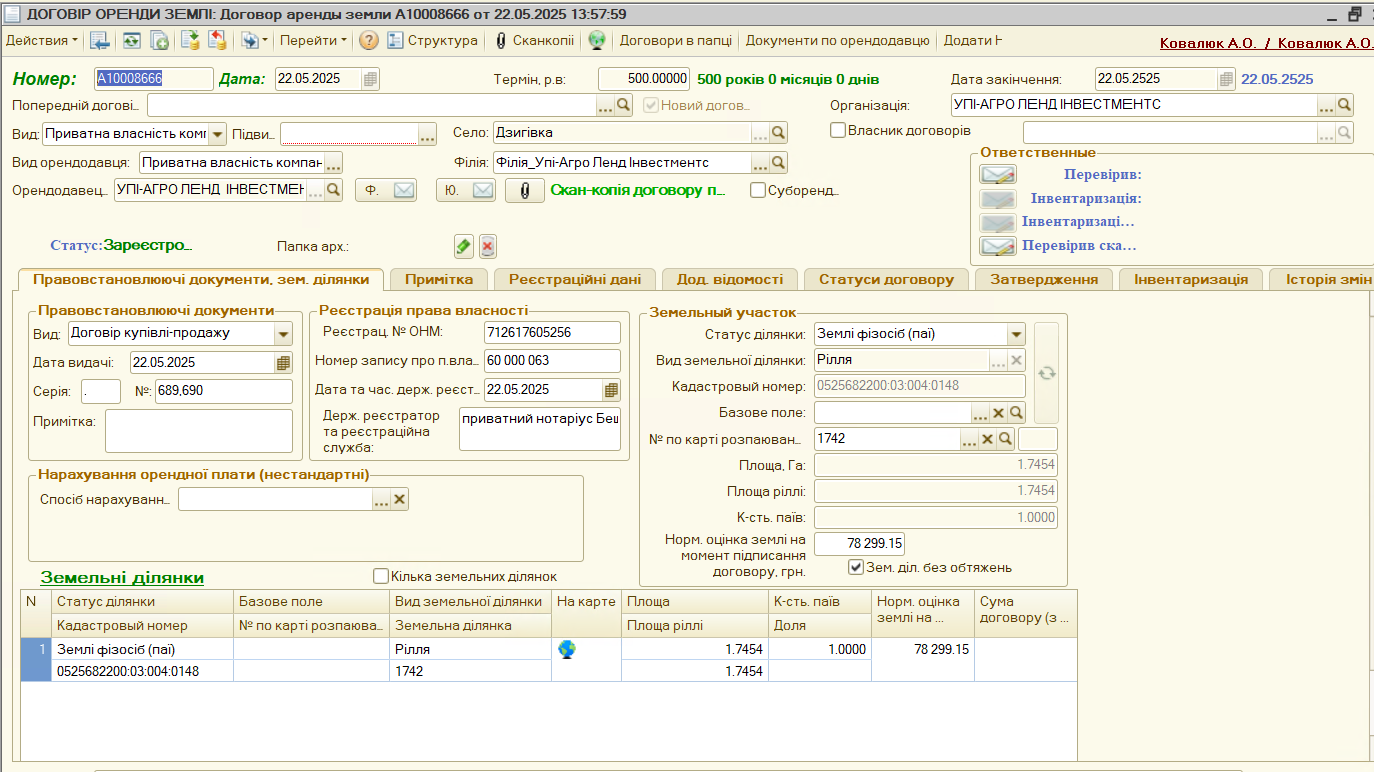
Task: Click the refresh arrows button near land plot
Action: [1046, 373]
